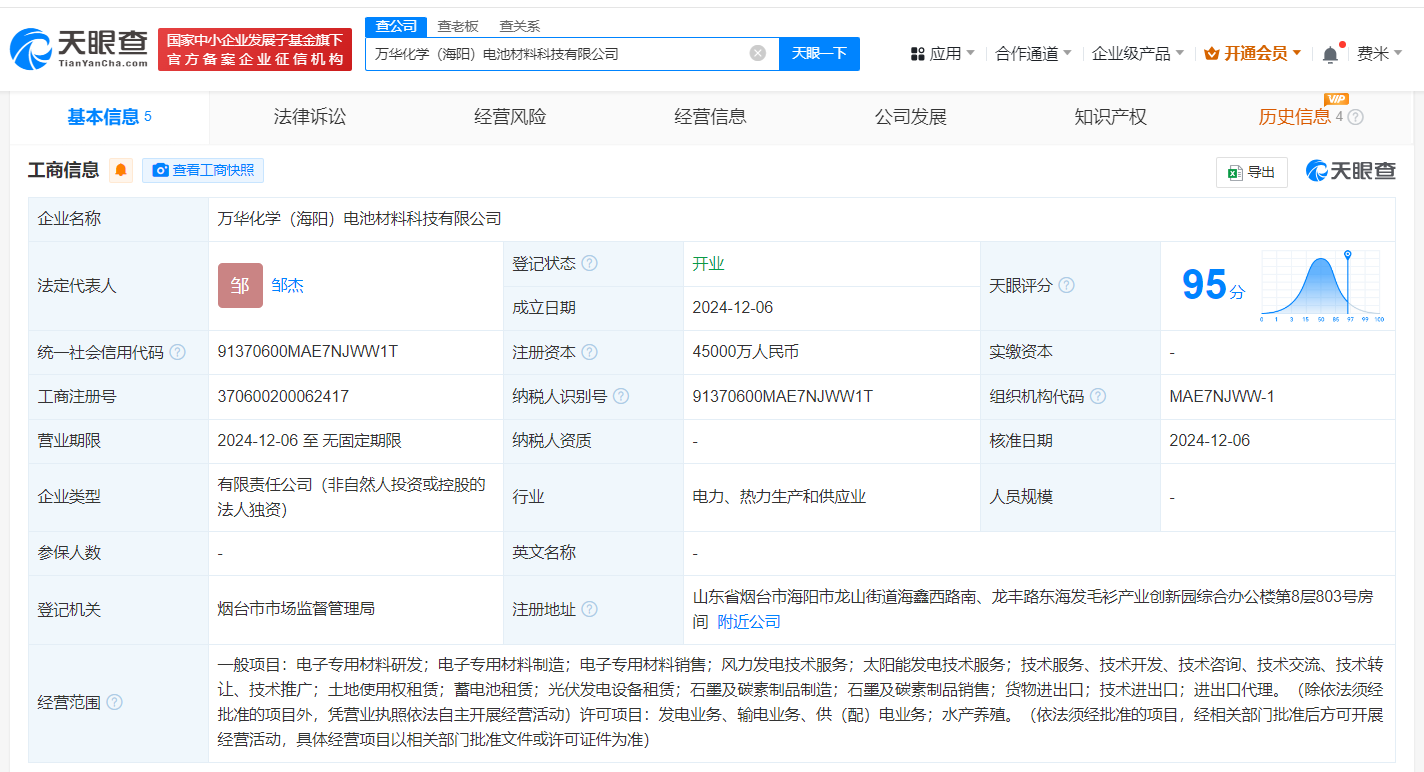Open the 费米 user account dropdown
This screenshot has width=1424, height=772.
[1379, 54]
